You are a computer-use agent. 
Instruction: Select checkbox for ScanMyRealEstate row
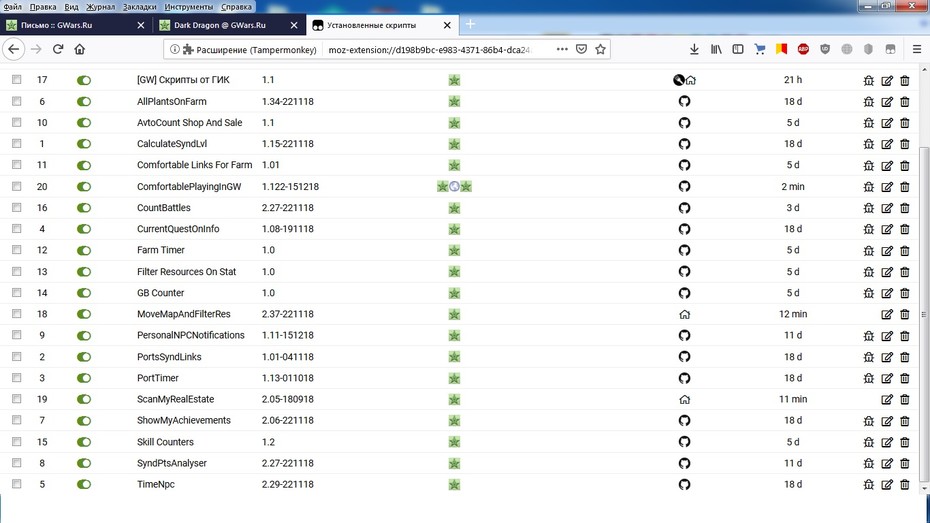pos(17,399)
